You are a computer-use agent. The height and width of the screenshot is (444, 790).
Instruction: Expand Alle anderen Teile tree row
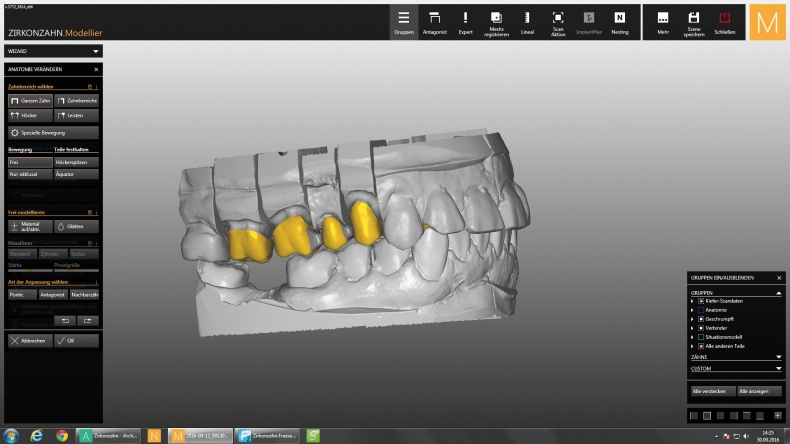692,346
